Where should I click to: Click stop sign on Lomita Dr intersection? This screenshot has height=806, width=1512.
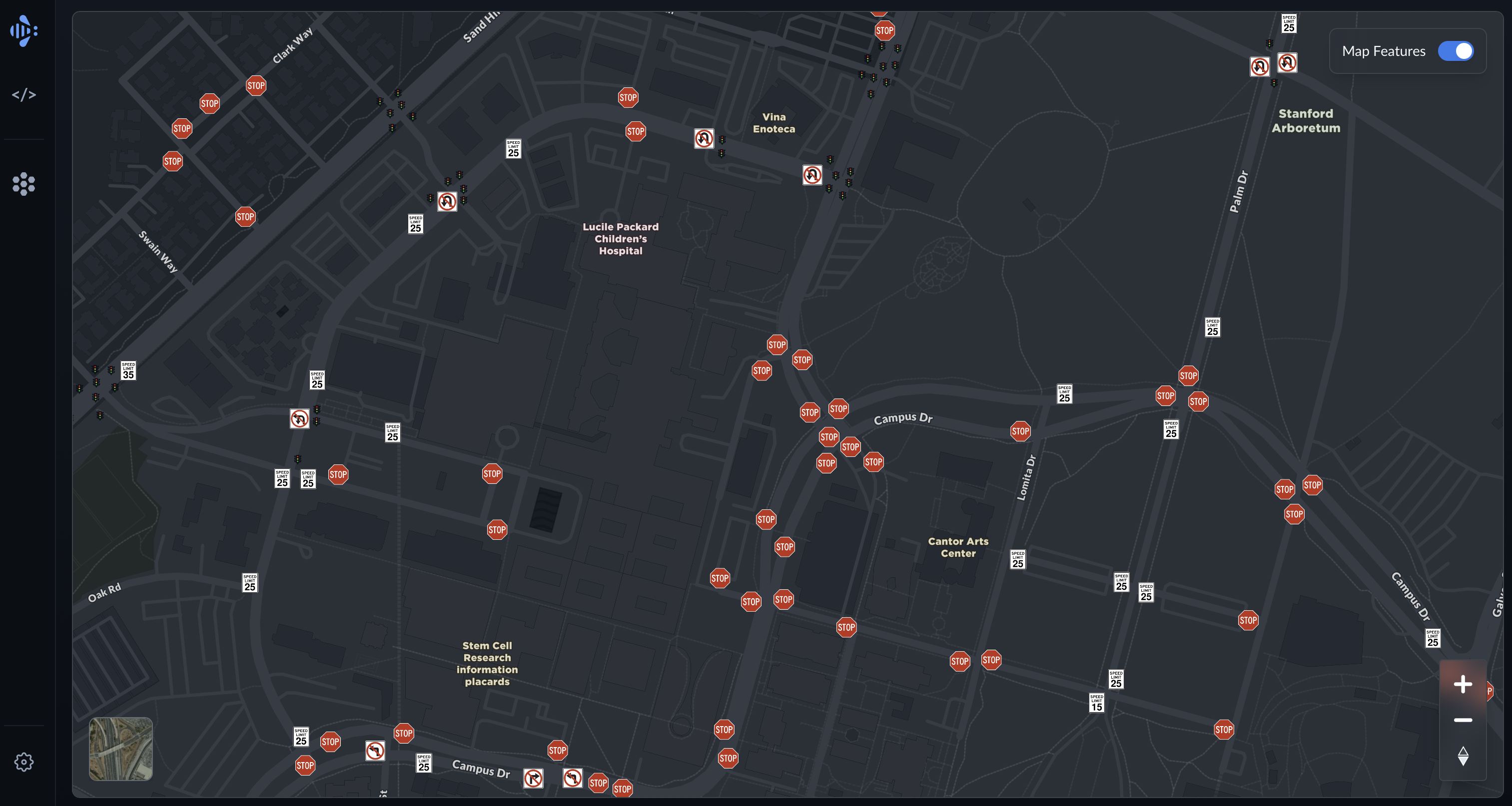tap(1020, 431)
